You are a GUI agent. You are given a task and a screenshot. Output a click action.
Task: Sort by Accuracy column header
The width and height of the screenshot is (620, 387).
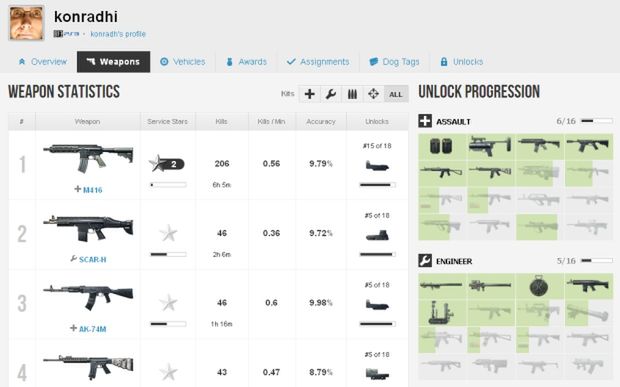[321, 121]
